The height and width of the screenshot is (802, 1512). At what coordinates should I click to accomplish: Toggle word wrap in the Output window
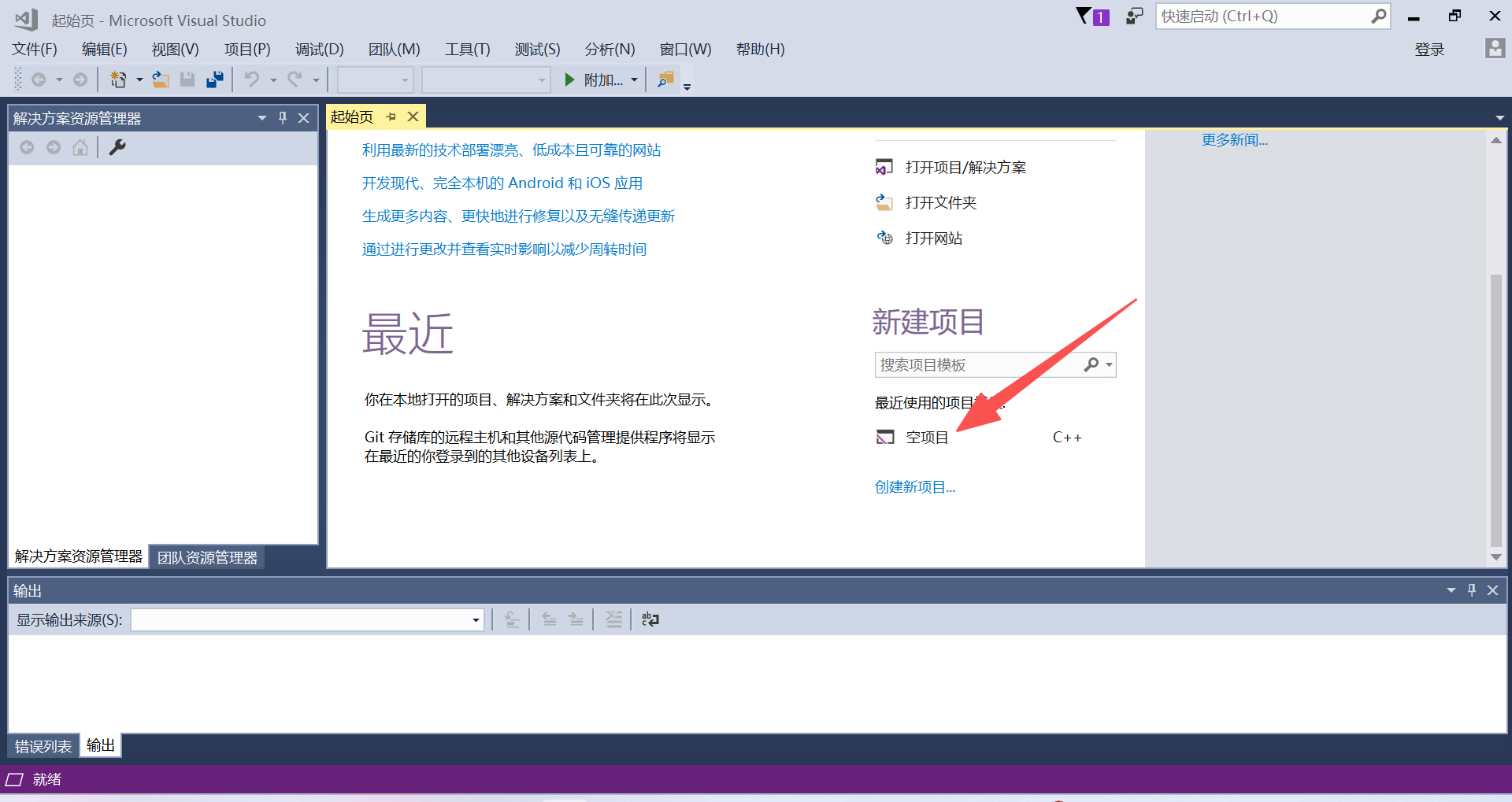[x=650, y=619]
